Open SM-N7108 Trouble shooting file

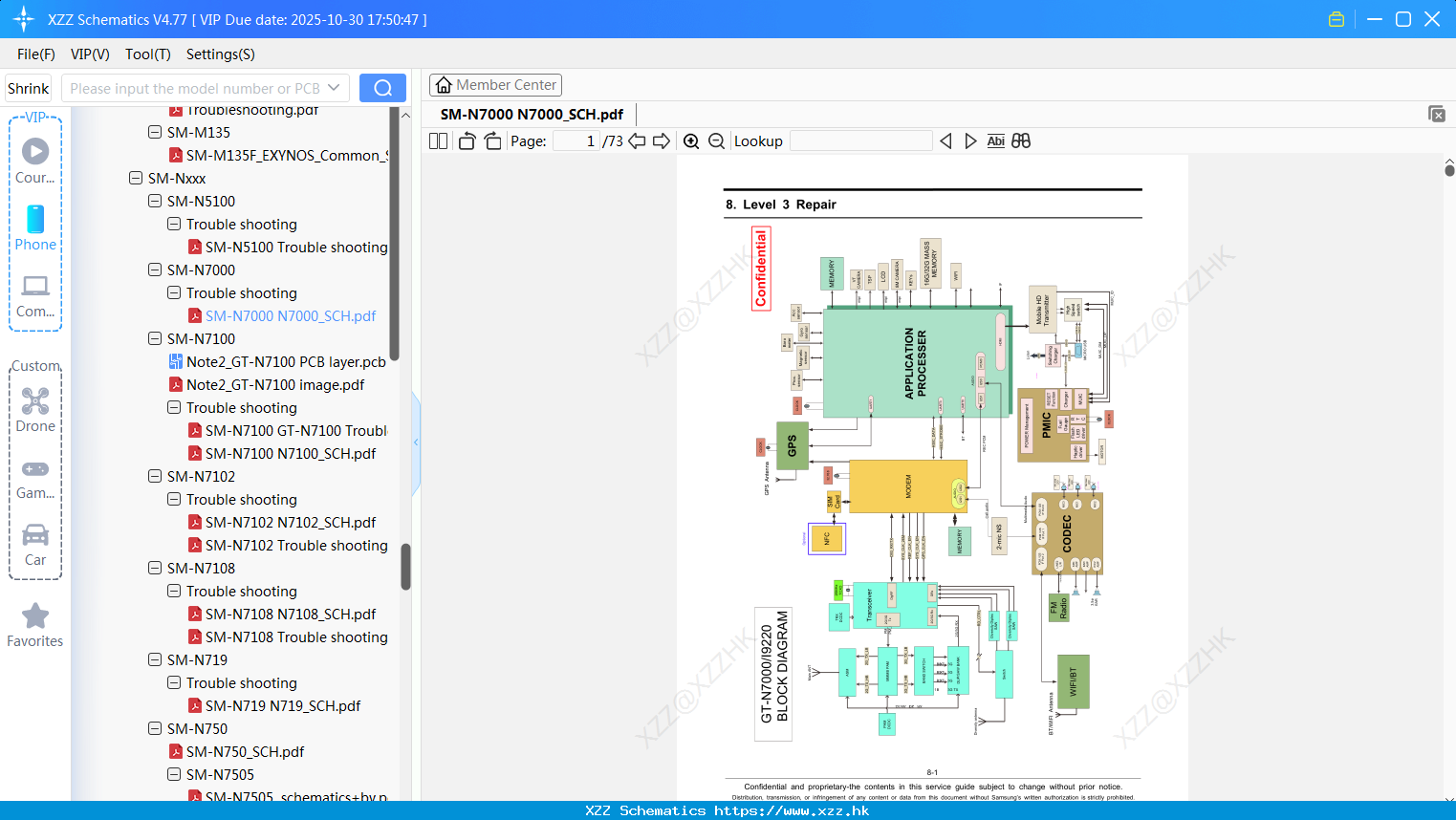[x=296, y=637]
